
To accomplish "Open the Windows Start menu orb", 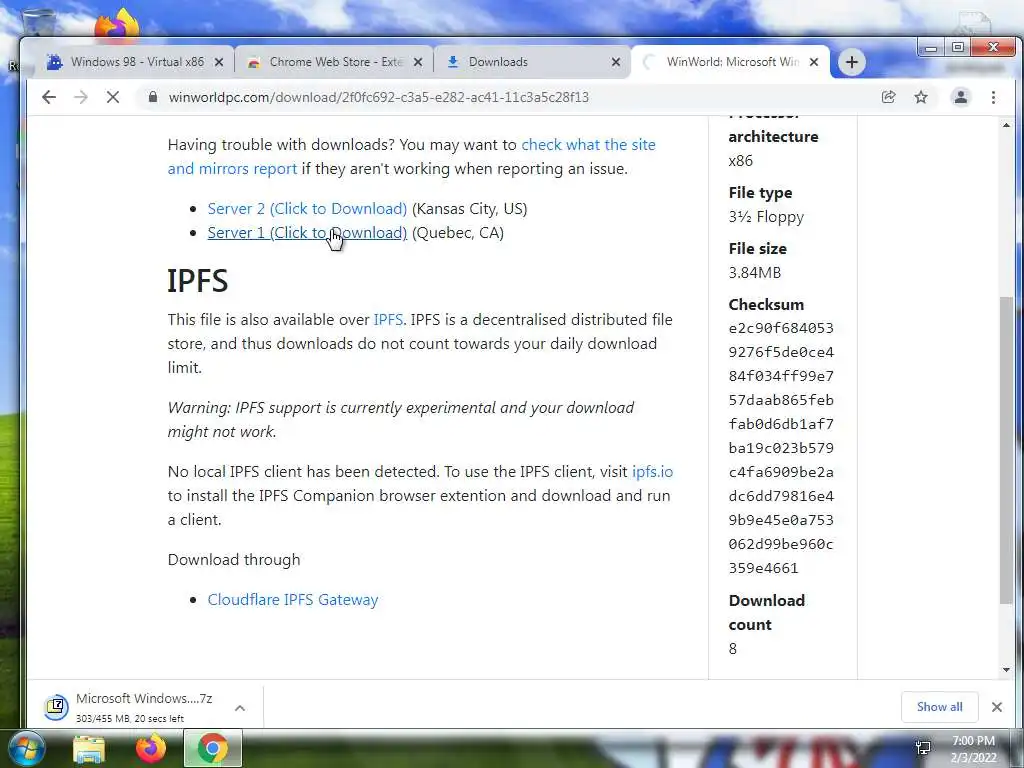I will 25,748.
